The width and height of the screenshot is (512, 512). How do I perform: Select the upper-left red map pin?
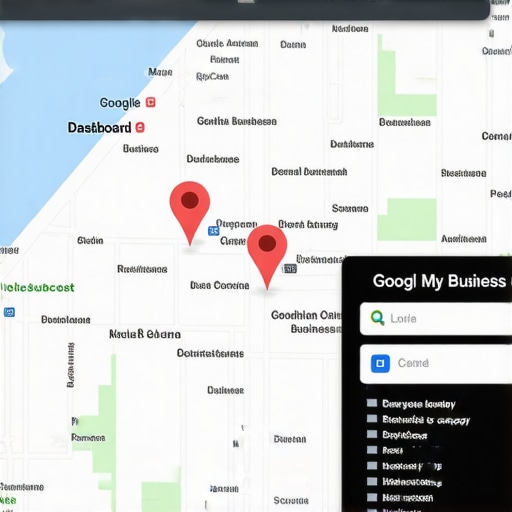tap(190, 213)
